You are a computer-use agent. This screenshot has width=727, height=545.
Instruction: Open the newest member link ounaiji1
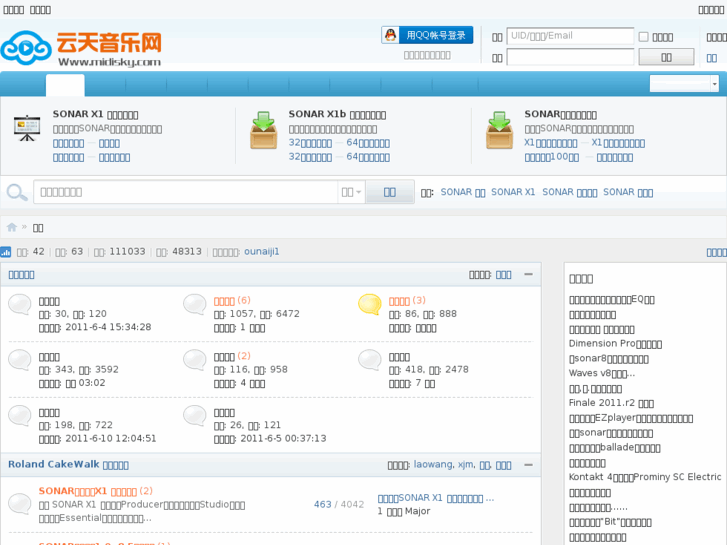pyautogui.click(x=261, y=251)
